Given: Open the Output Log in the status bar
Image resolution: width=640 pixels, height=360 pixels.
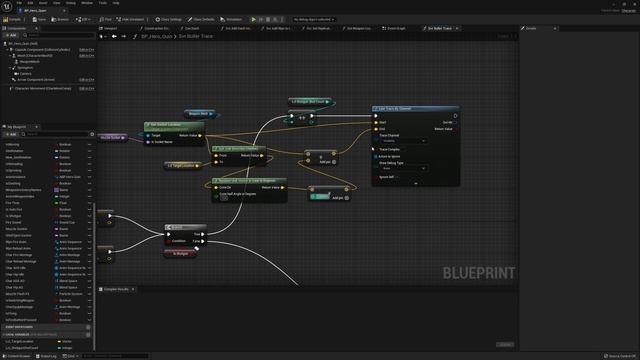Looking at the screenshot, I should point(46,356).
